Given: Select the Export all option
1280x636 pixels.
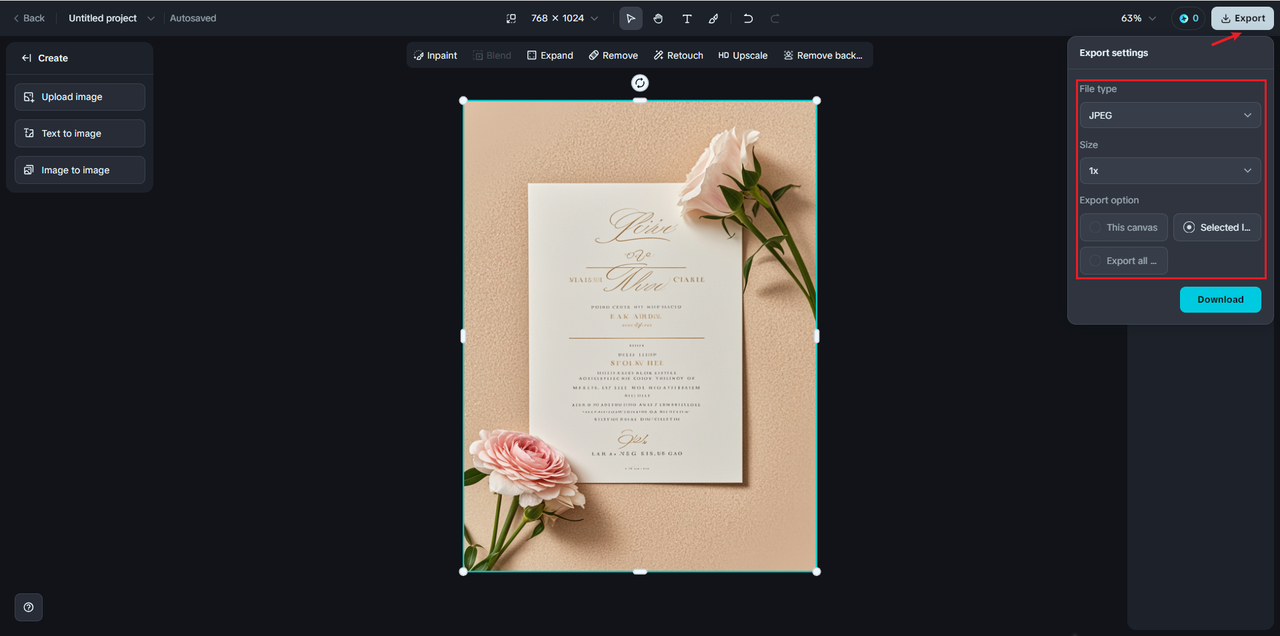Looking at the screenshot, I should (1124, 261).
